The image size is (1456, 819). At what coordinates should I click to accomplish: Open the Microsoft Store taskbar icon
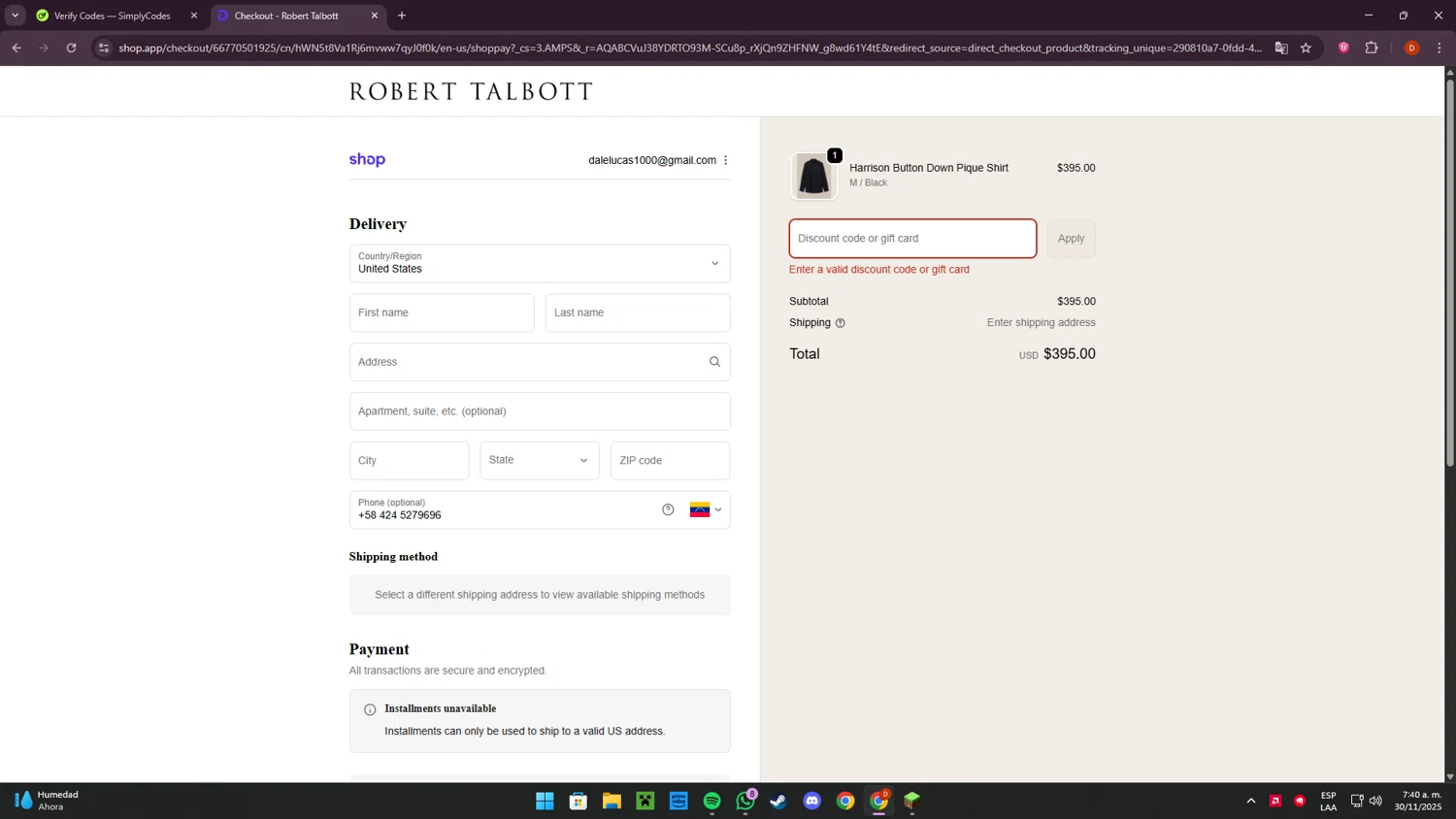pyautogui.click(x=579, y=801)
